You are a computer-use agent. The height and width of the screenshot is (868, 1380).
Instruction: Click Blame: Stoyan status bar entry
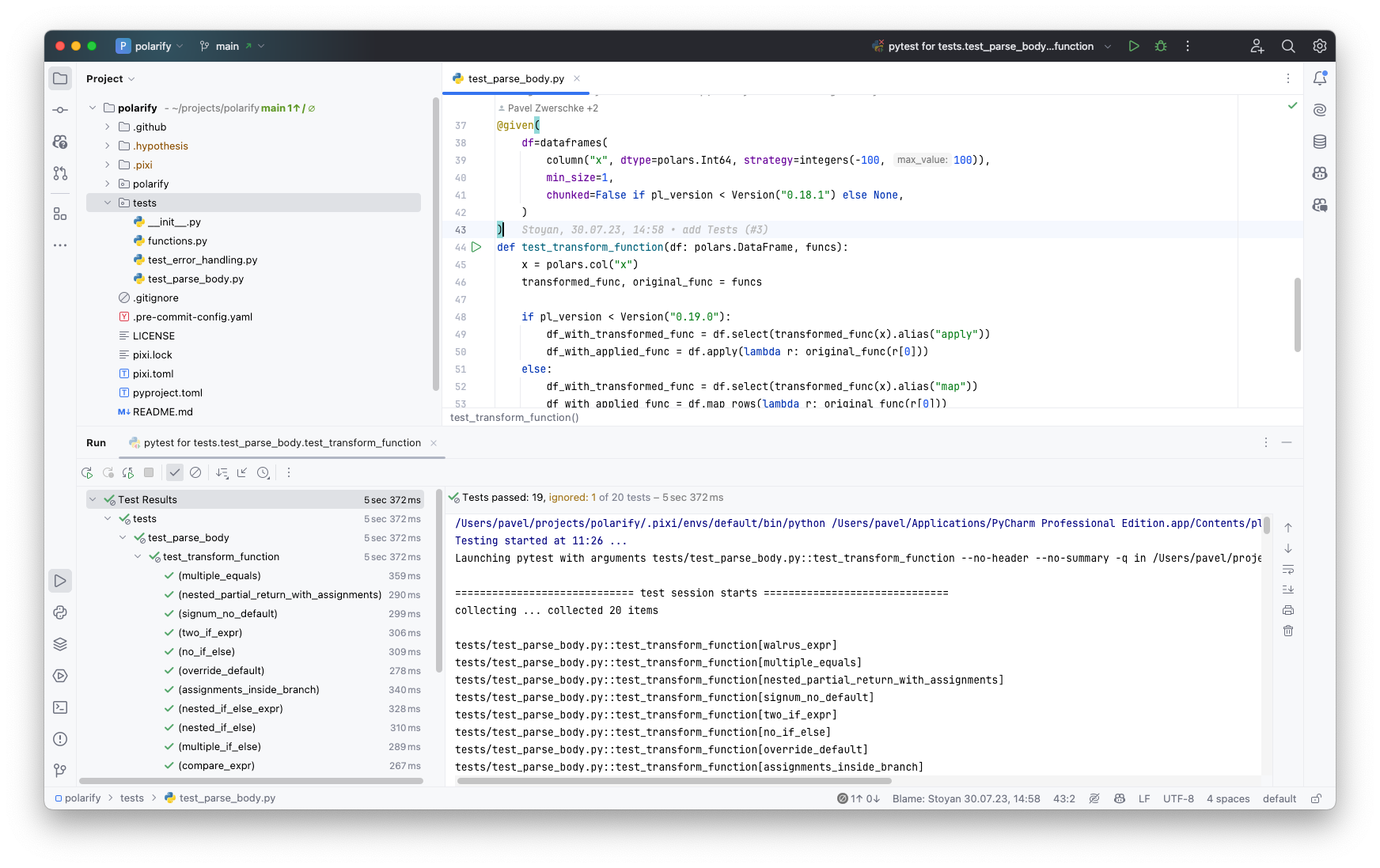(966, 798)
